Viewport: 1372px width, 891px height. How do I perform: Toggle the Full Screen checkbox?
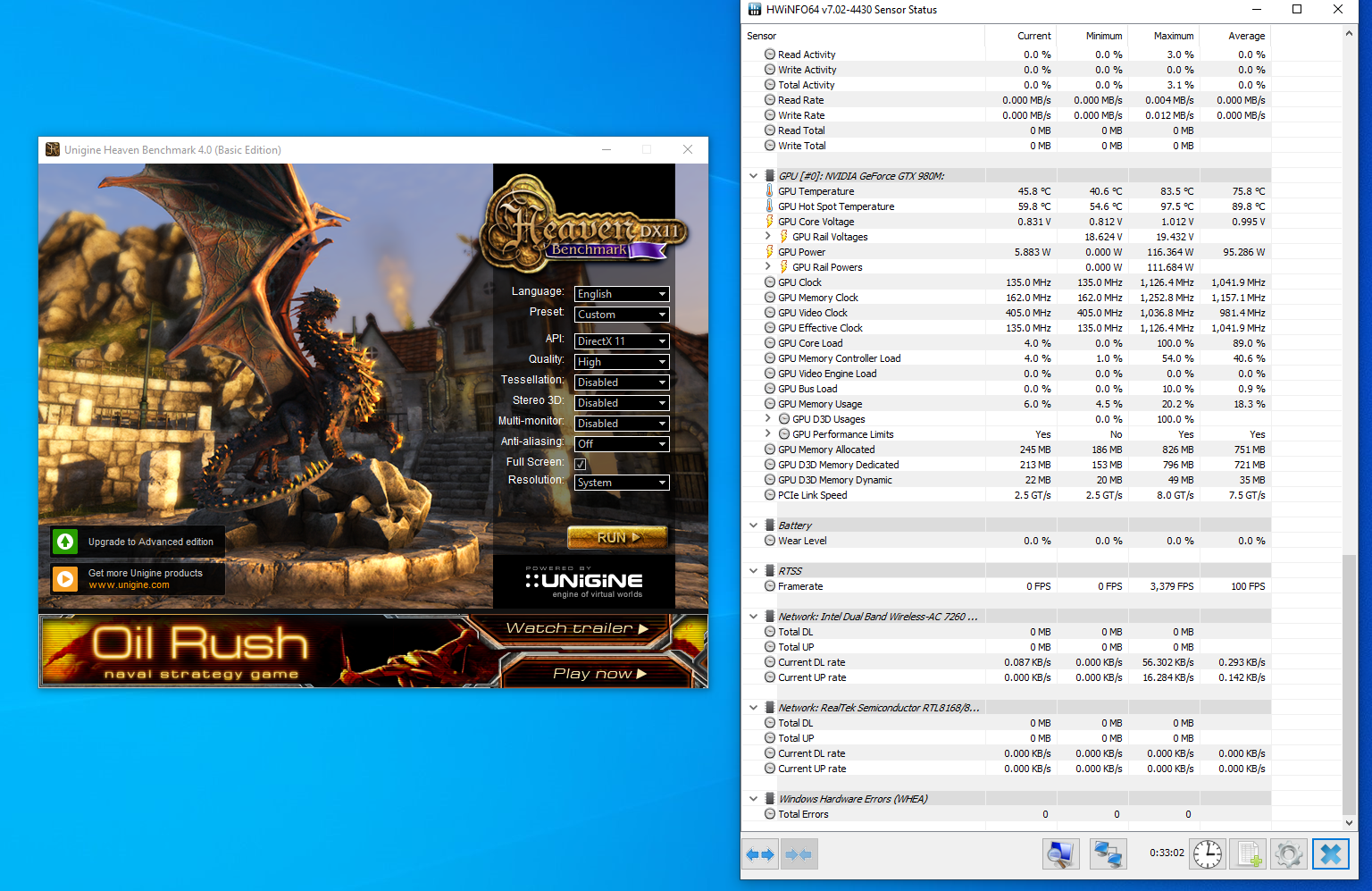(581, 464)
